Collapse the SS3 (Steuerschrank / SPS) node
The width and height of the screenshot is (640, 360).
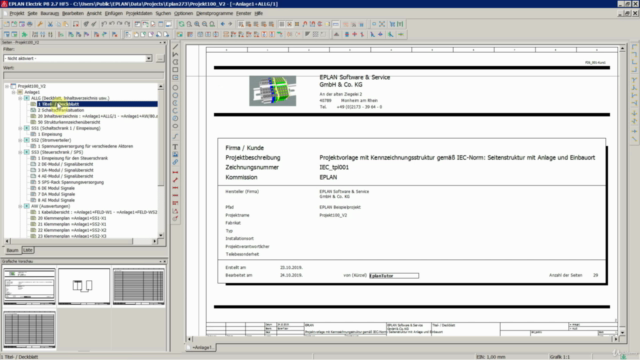20,152
